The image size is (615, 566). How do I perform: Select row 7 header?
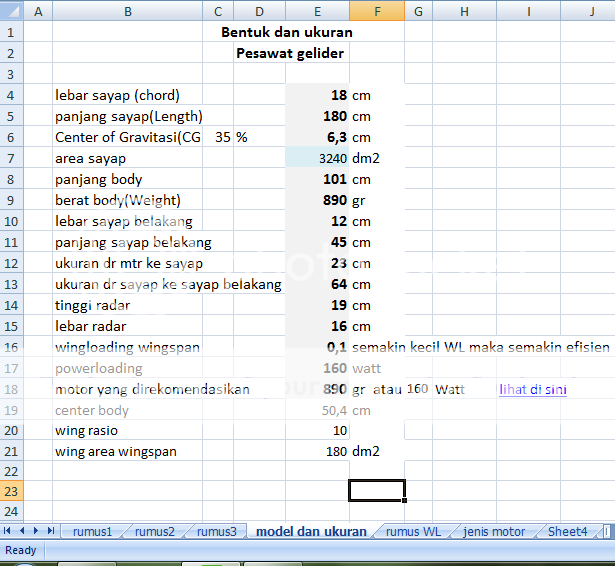(x=12, y=158)
